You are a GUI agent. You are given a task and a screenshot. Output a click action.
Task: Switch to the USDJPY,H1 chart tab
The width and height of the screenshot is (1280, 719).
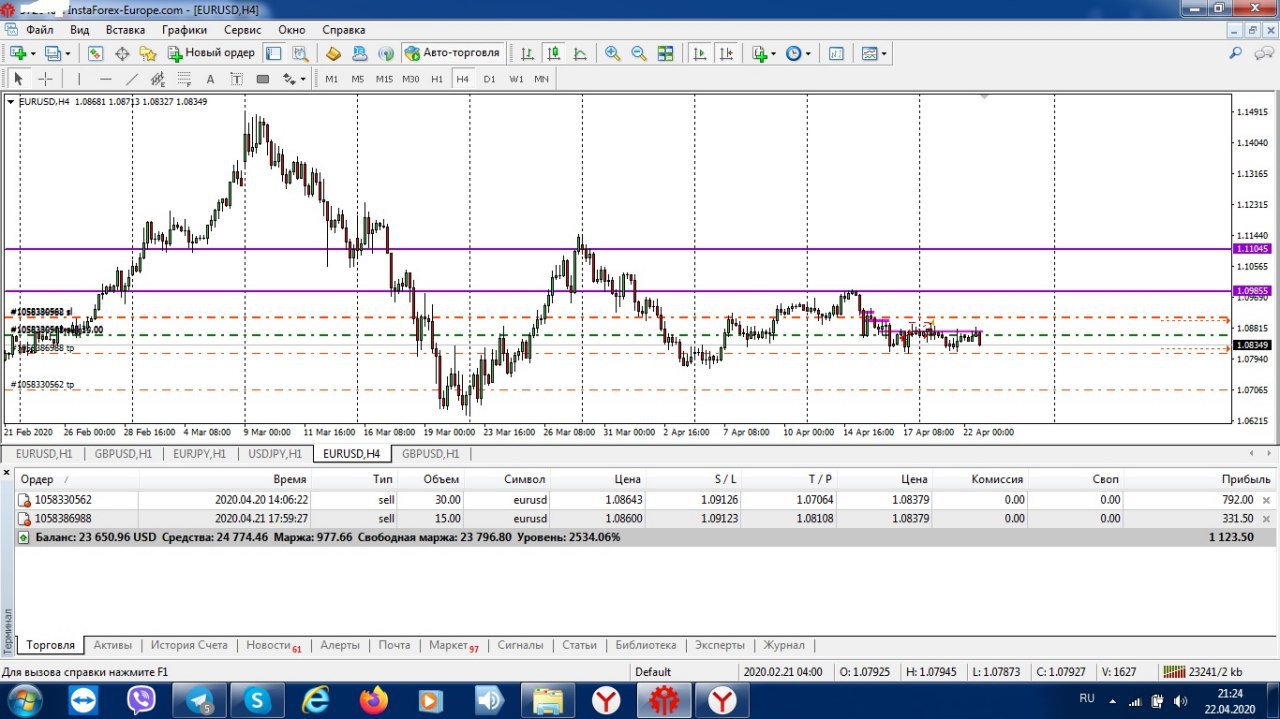(275, 453)
